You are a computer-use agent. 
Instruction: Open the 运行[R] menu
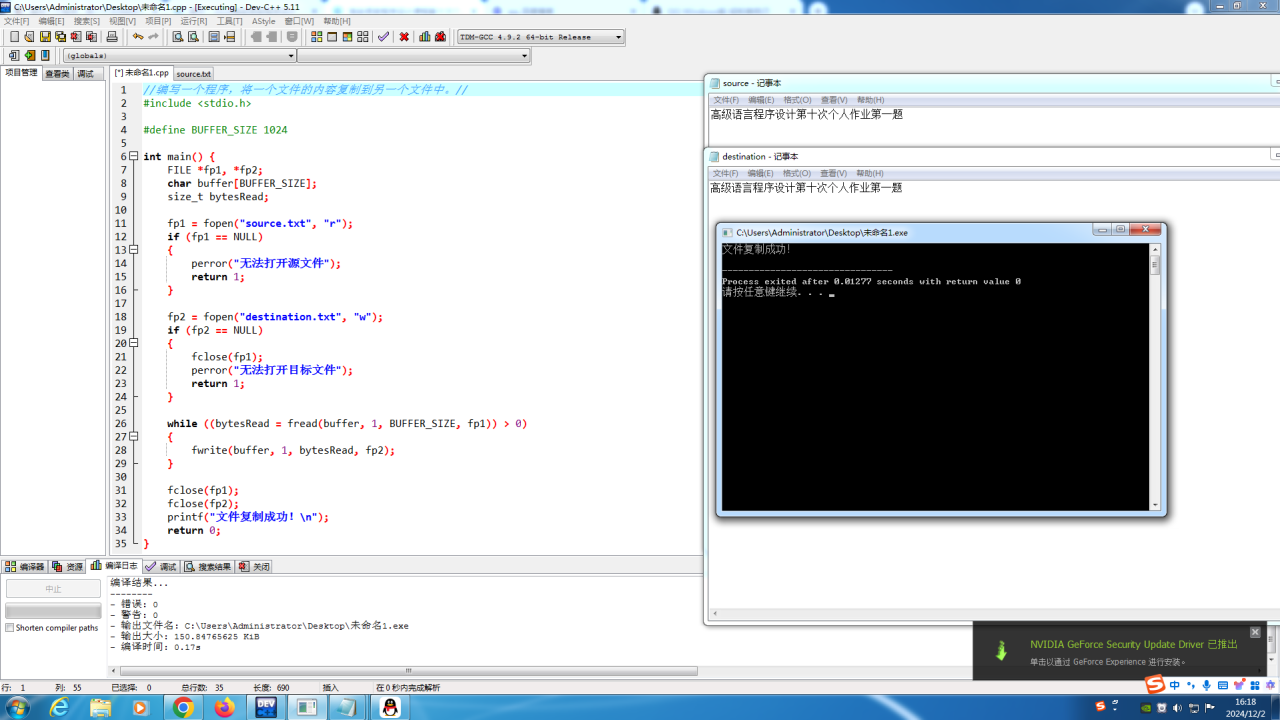[194, 21]
